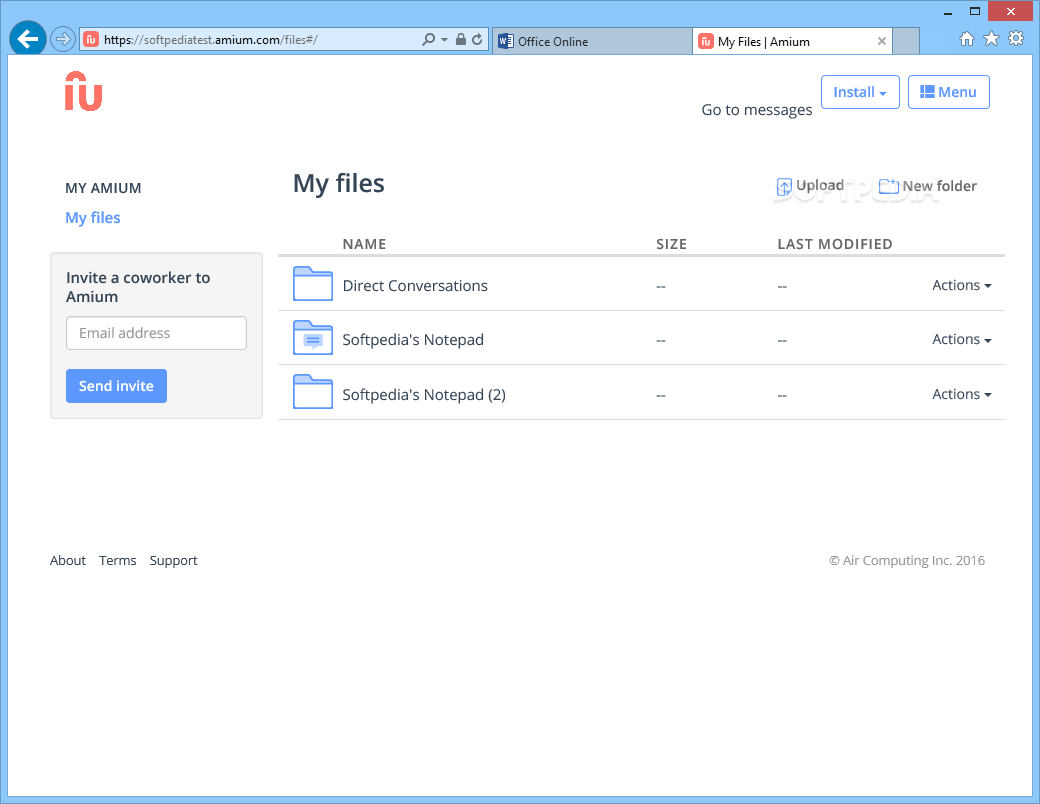1040x804 pixels.
Task: Click the Softpedia's Notepad (2) folder icon
Action: (x=313, y=392)
